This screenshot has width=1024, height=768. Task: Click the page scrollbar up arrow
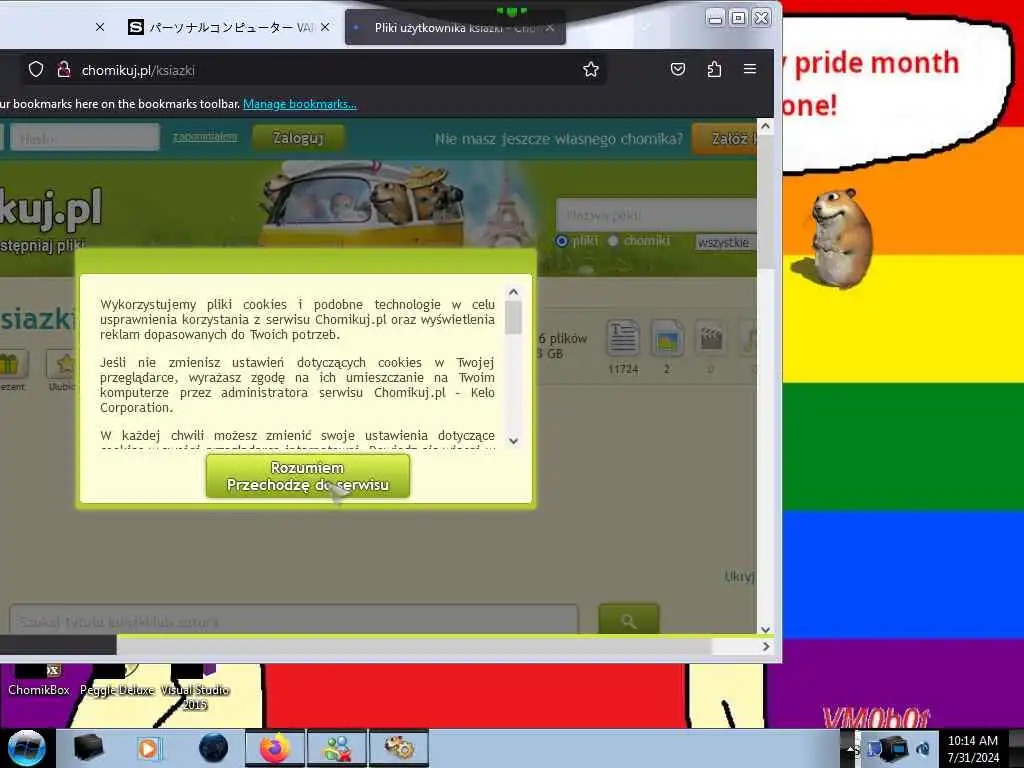(x=765, y=126)
